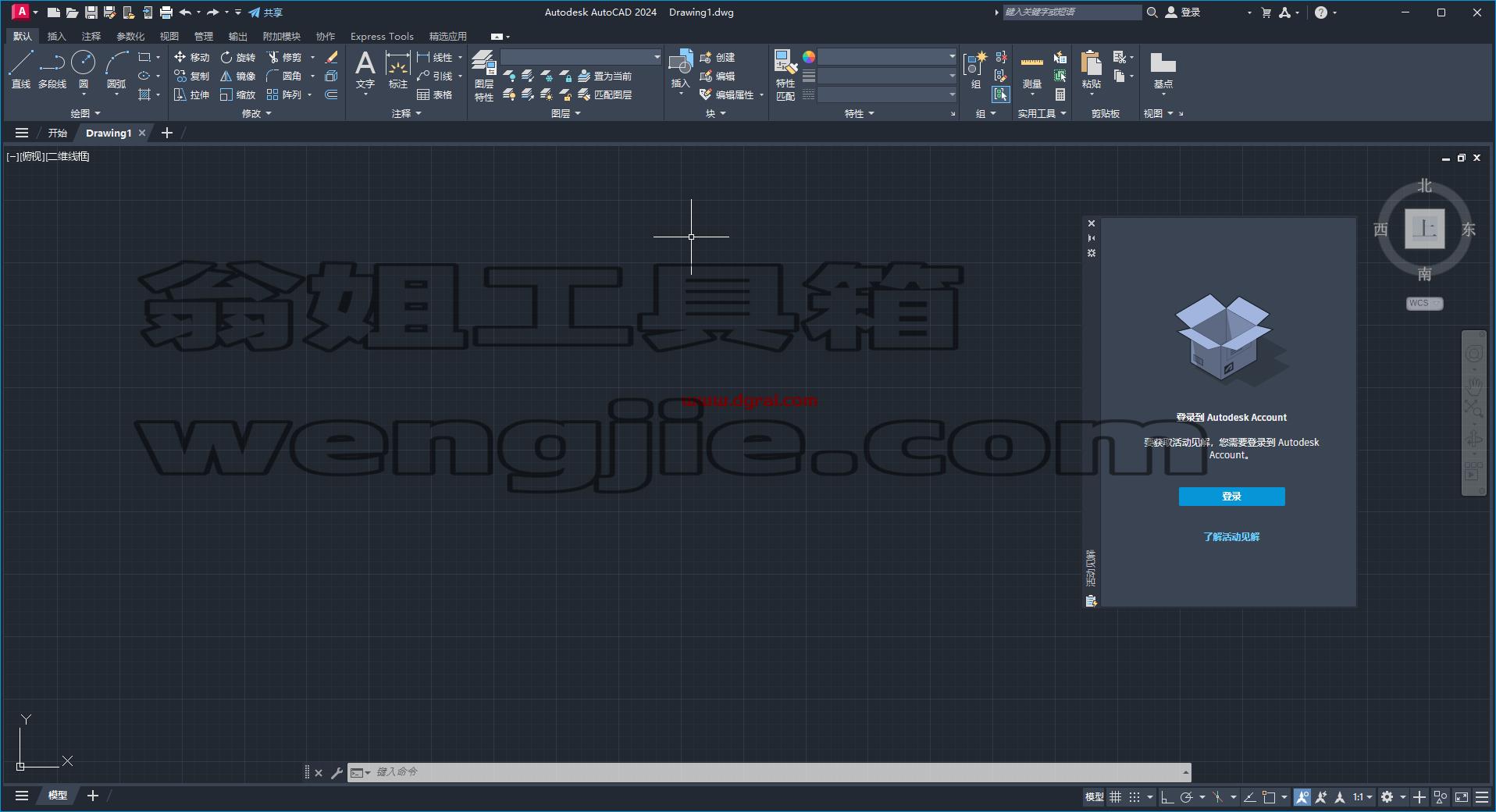
Task: Open the 参数化 ribbon tab
Action: [130, 36]
